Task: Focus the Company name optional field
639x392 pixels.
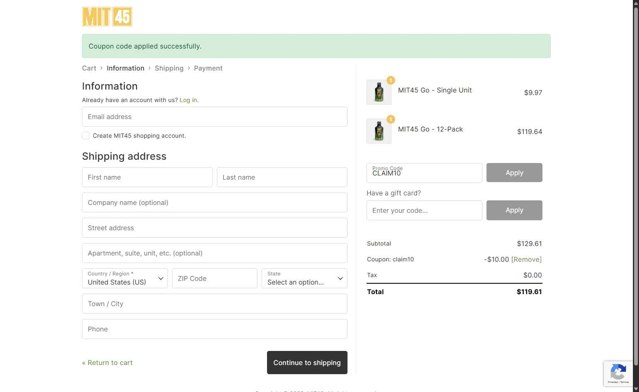Action: pyautogui.click(x=215, y=203)
